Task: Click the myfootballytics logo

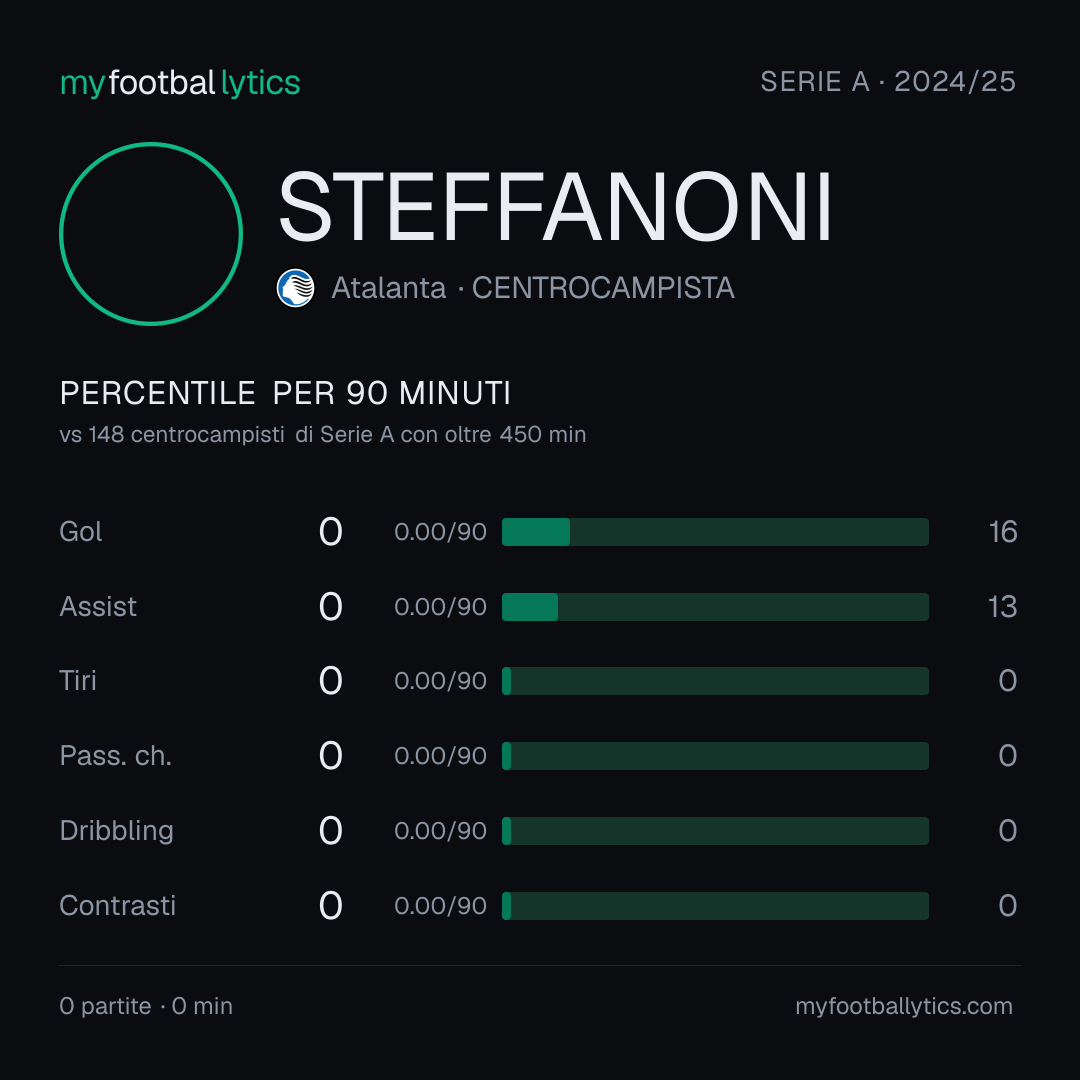Action: click(180, 83)
